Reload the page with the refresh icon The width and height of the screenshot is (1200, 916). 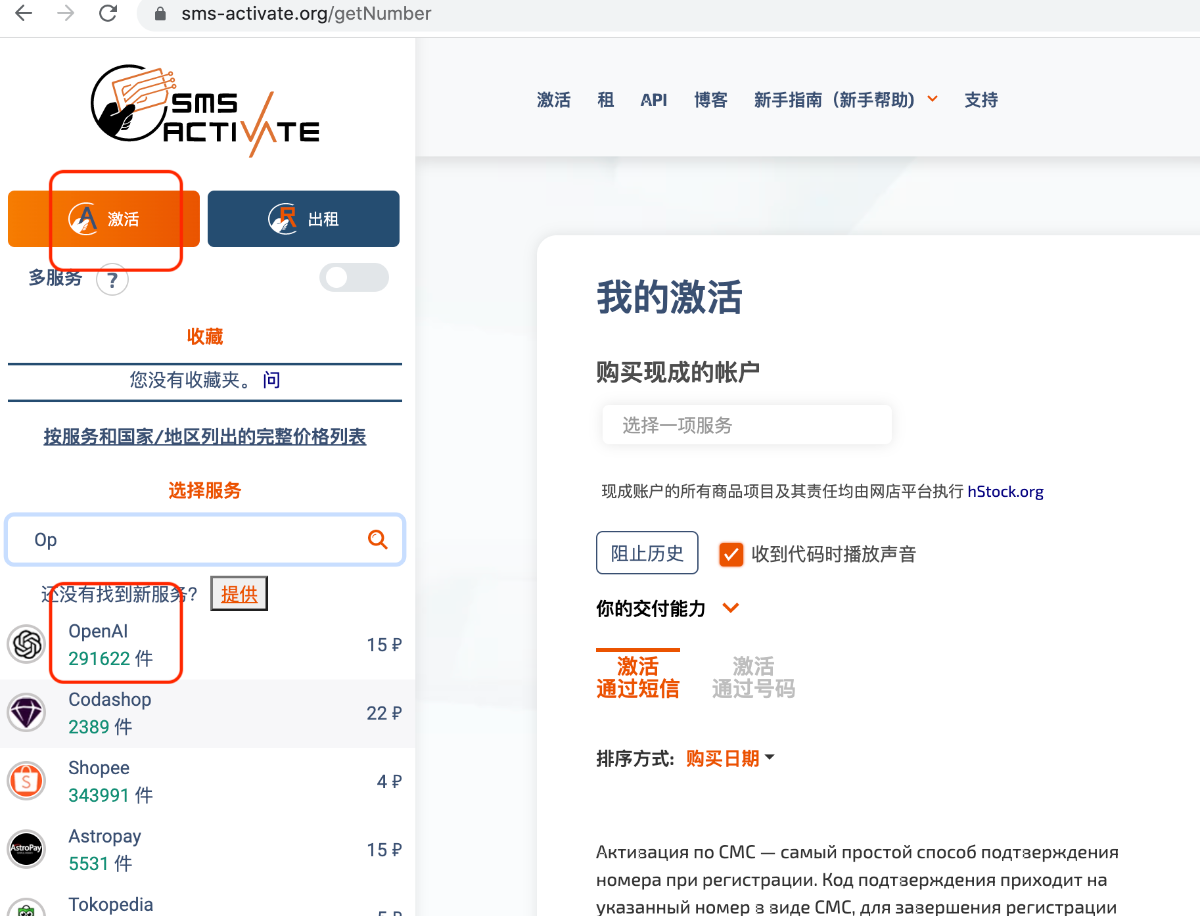coord(109,14)
